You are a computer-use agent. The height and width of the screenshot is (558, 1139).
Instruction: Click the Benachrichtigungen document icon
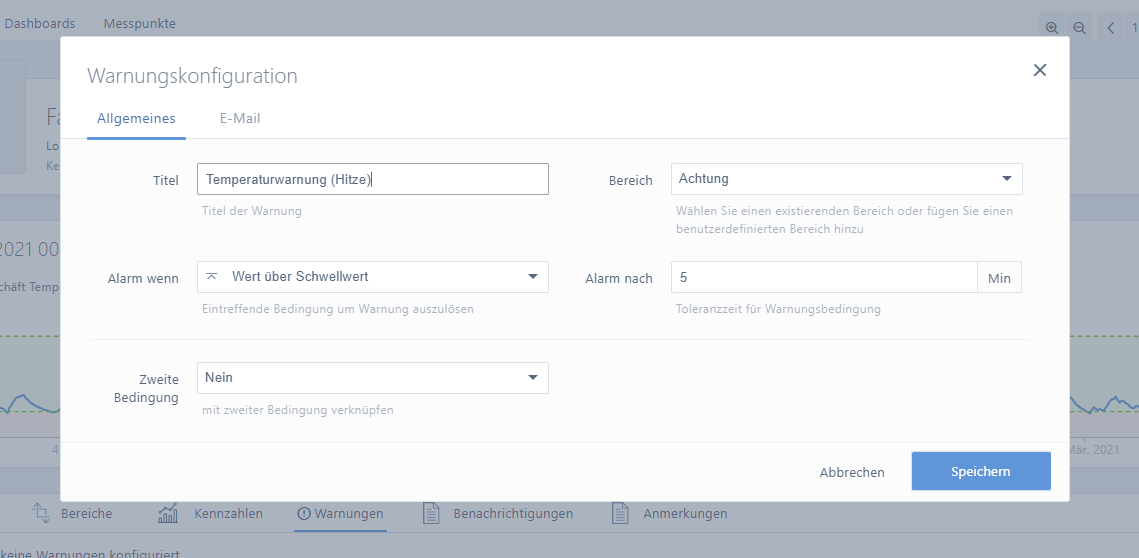(431, 513)
